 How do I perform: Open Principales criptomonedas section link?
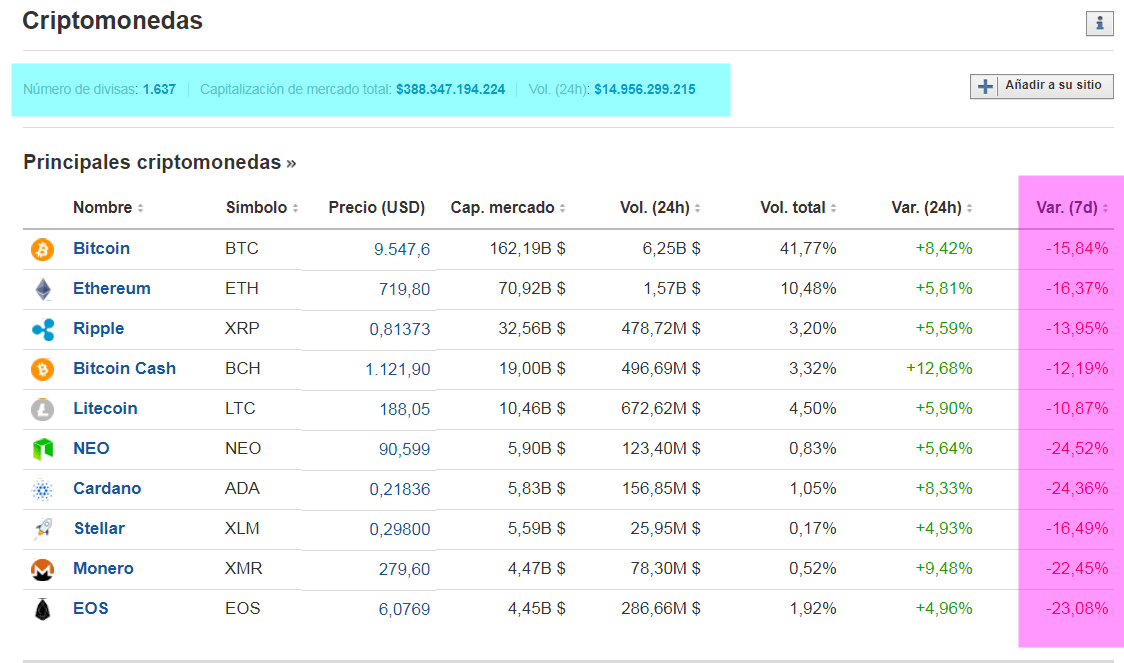point(159,162)
